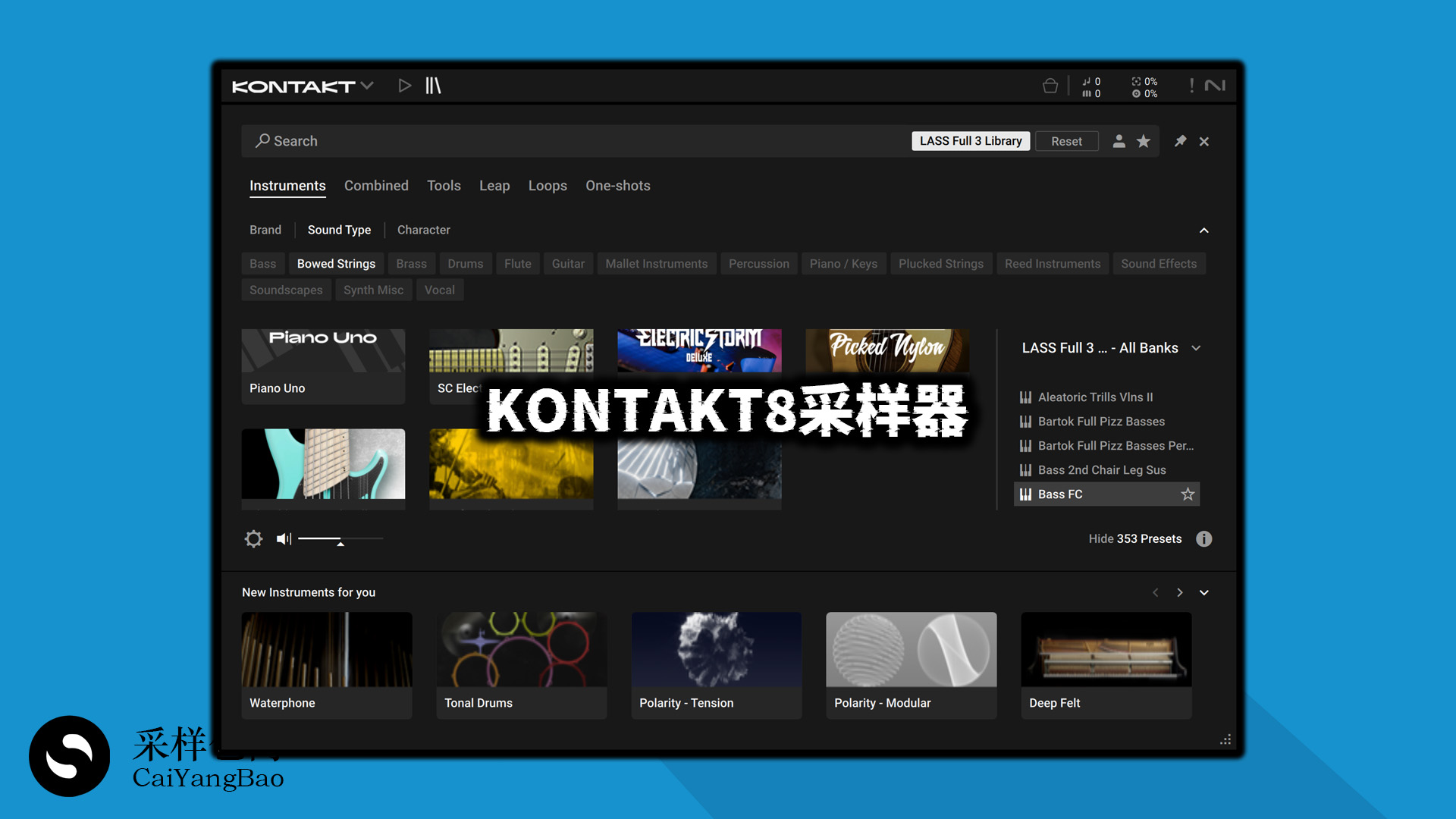
Task: Click the play preview arrow in the header
Action: [404, 85]
